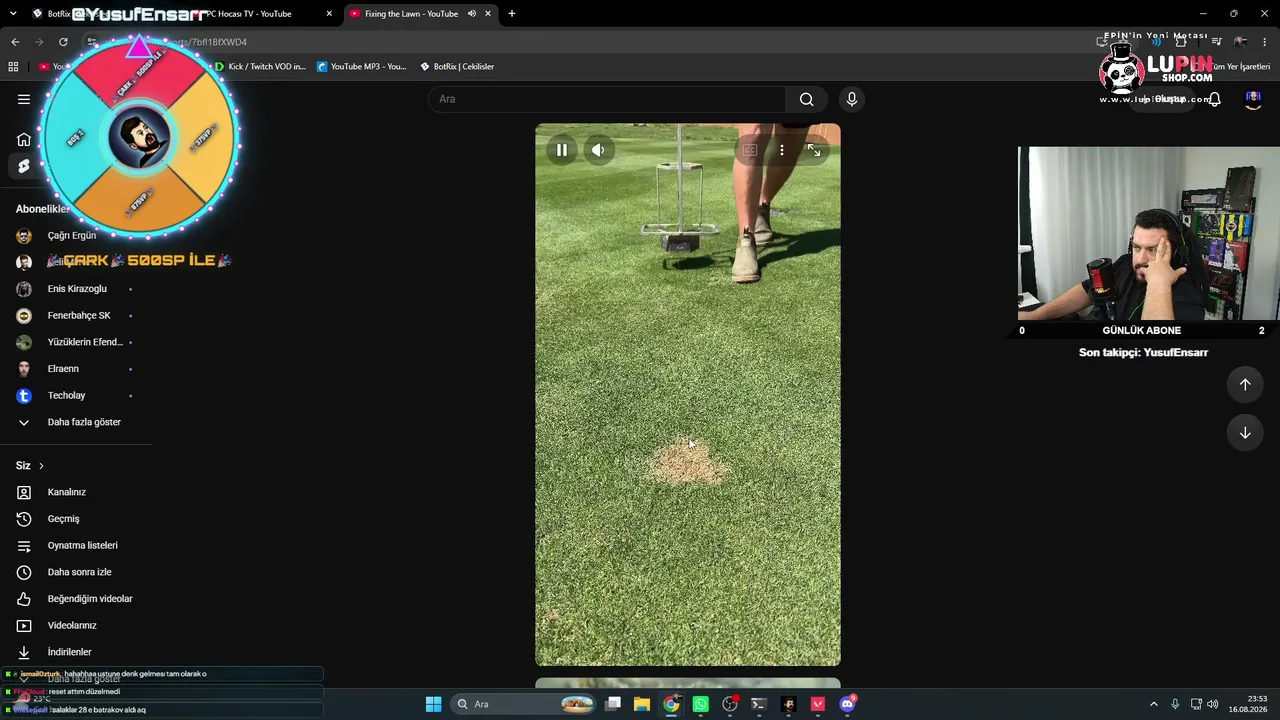The image size is (1280, 720).
Task: Open WhatsApp from the taskbar
Action: point(701,704)
